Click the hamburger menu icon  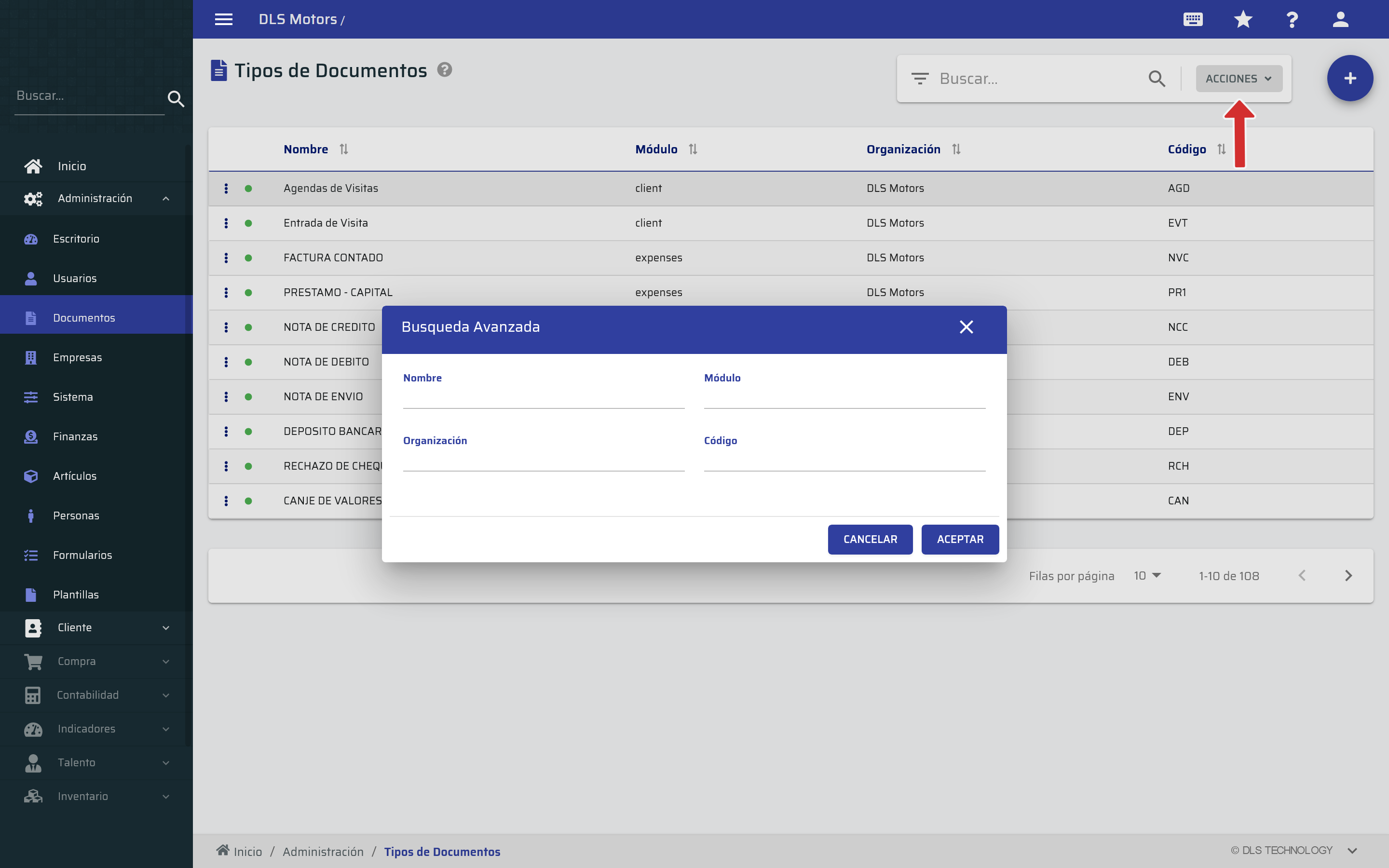coord(223,19)
